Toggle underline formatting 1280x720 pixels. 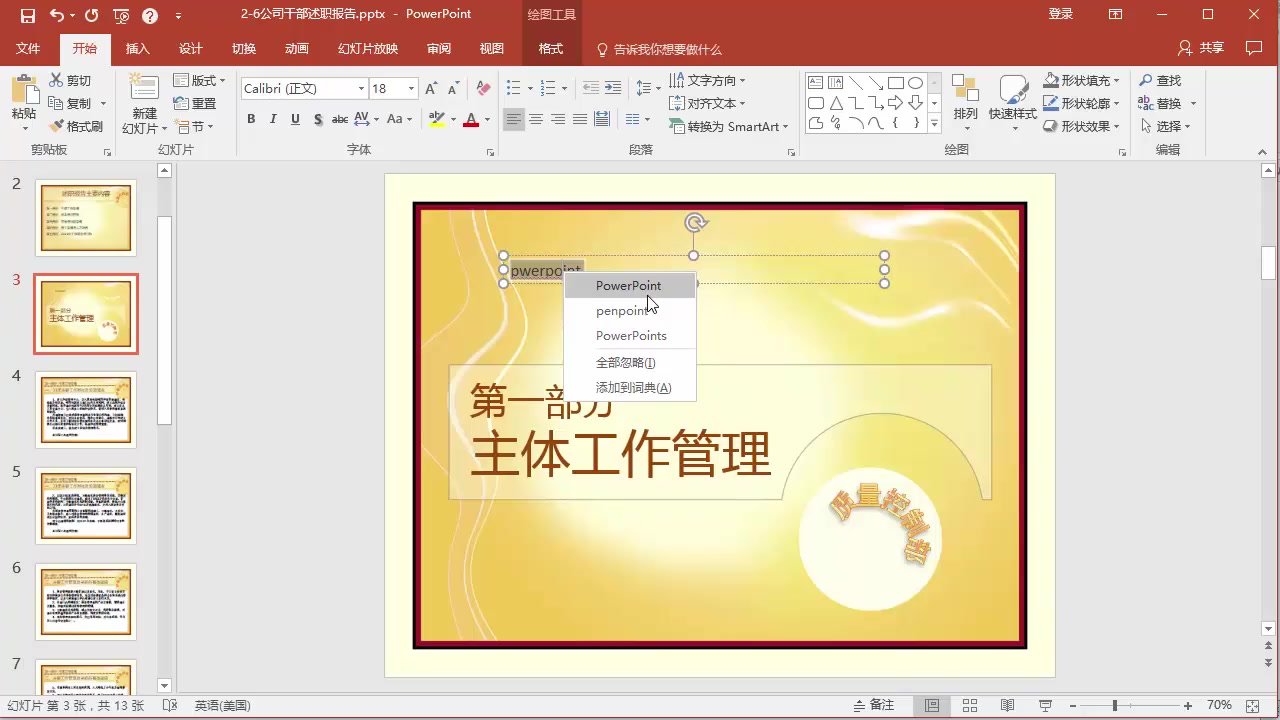click(295, 119)
